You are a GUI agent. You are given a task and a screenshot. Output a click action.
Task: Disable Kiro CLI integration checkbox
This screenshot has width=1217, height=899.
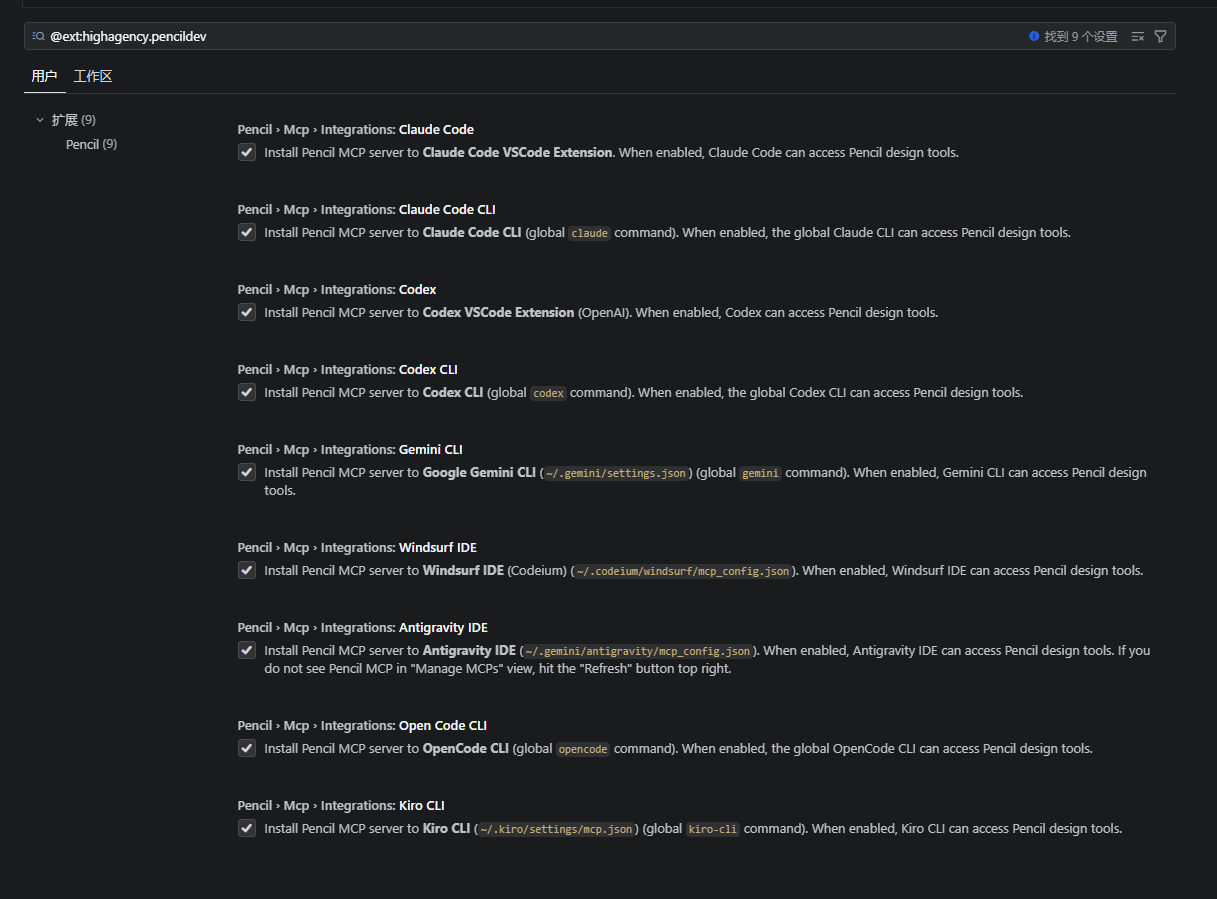(x=247, y=828)
